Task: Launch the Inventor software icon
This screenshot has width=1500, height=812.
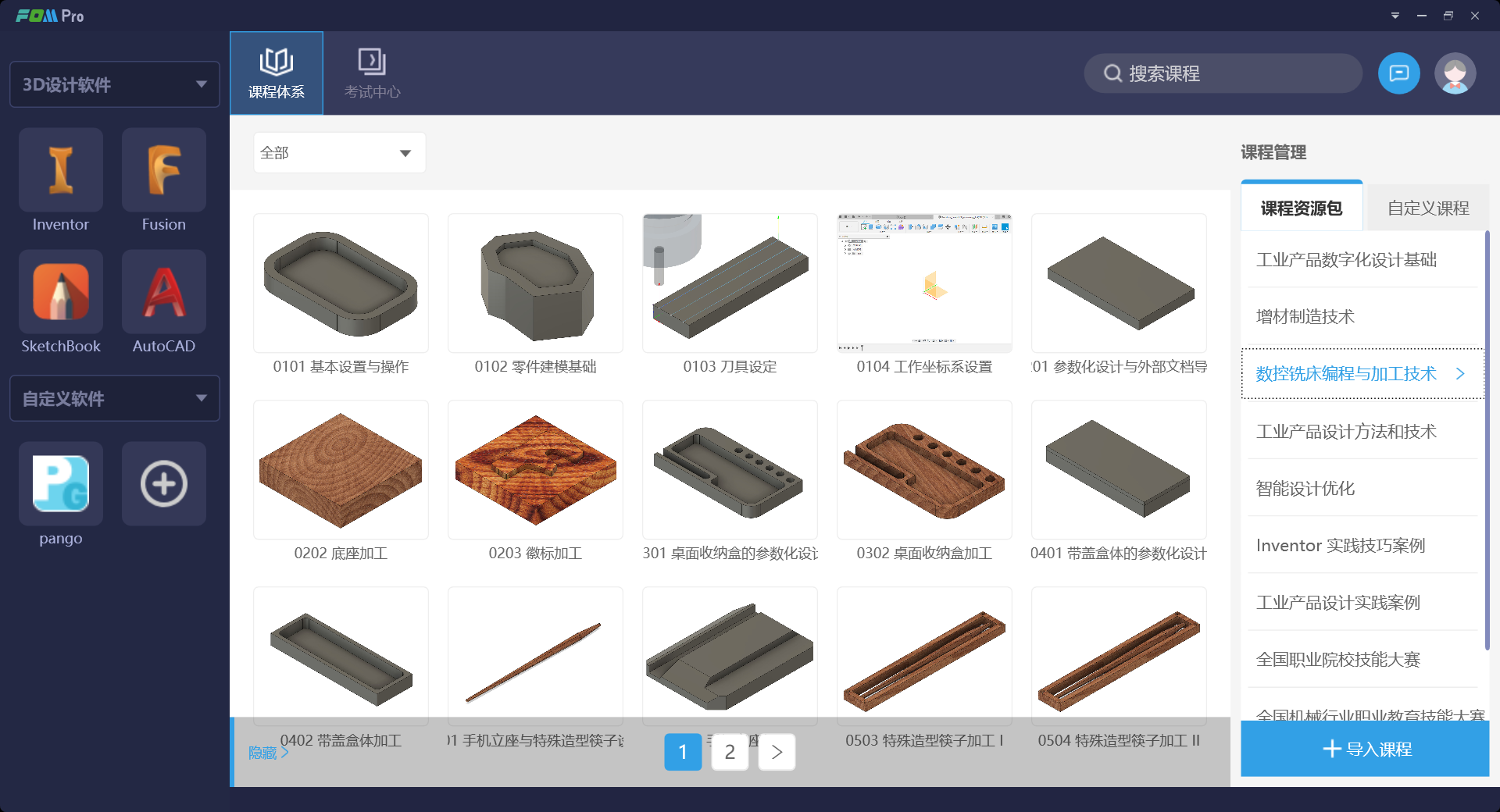Action: (61, 170)
